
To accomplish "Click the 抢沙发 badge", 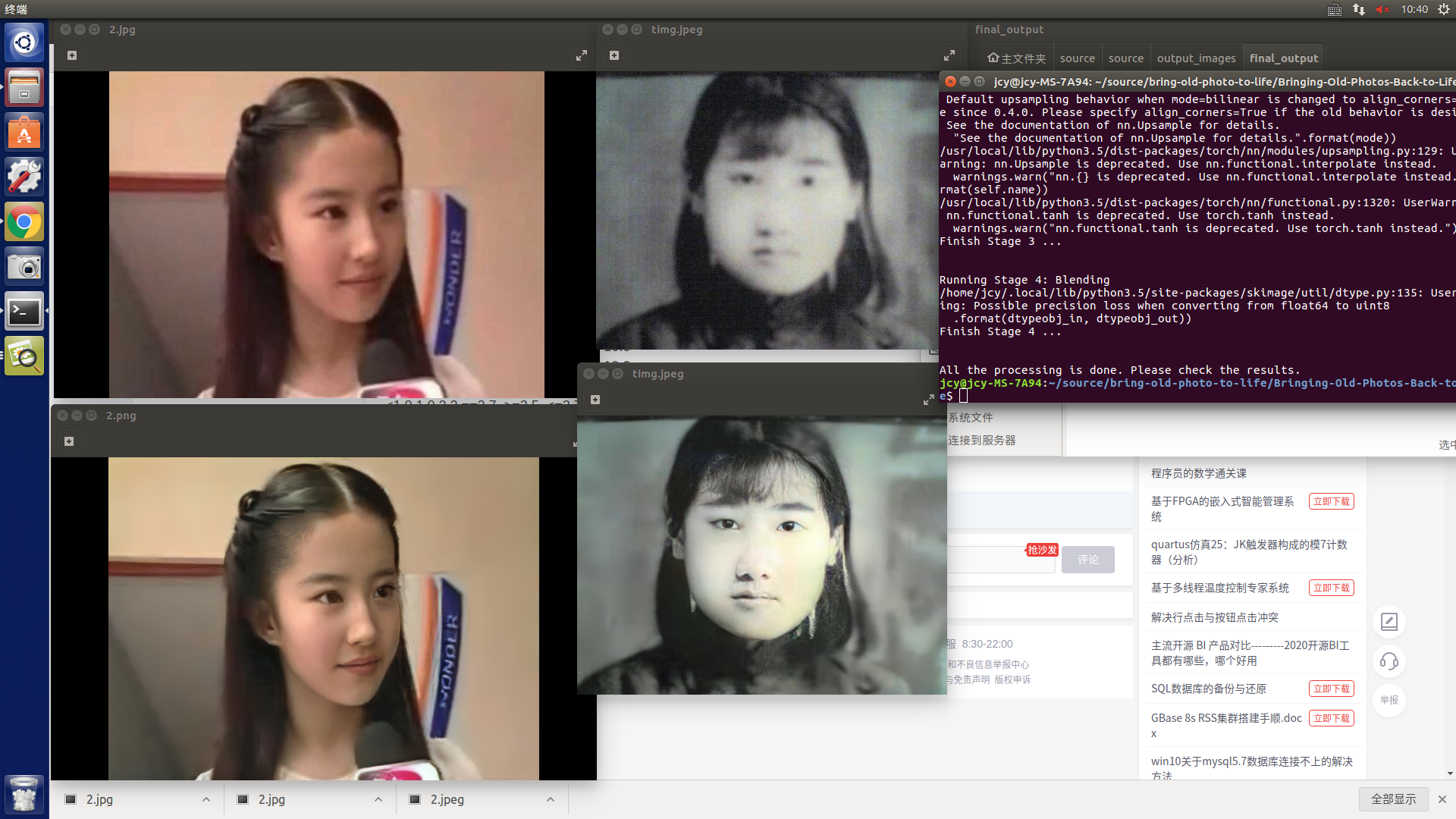I will pyautogui.click(x=1042, y=550).
